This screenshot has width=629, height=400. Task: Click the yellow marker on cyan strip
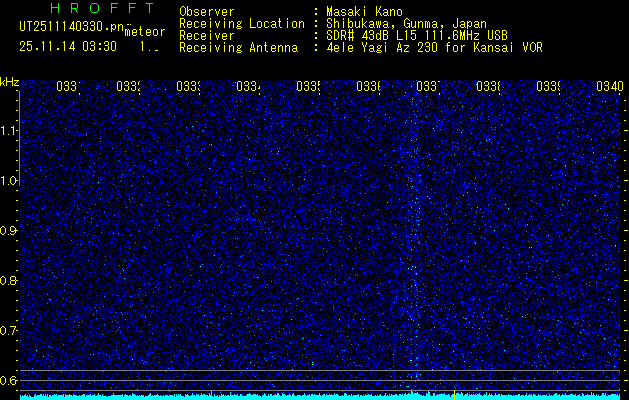(455, 395)
